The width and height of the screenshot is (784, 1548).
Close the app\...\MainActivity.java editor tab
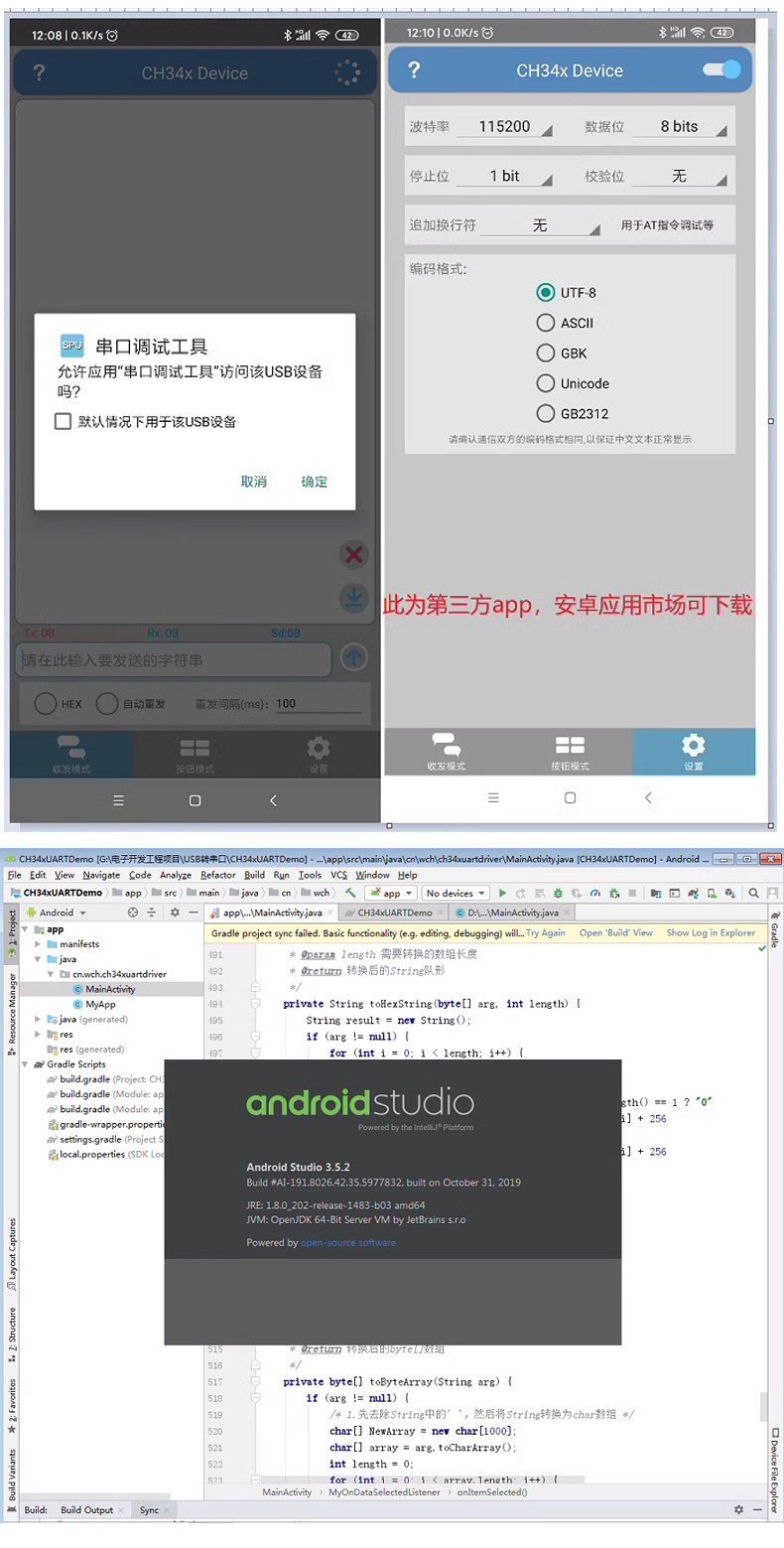click(331, 913)
